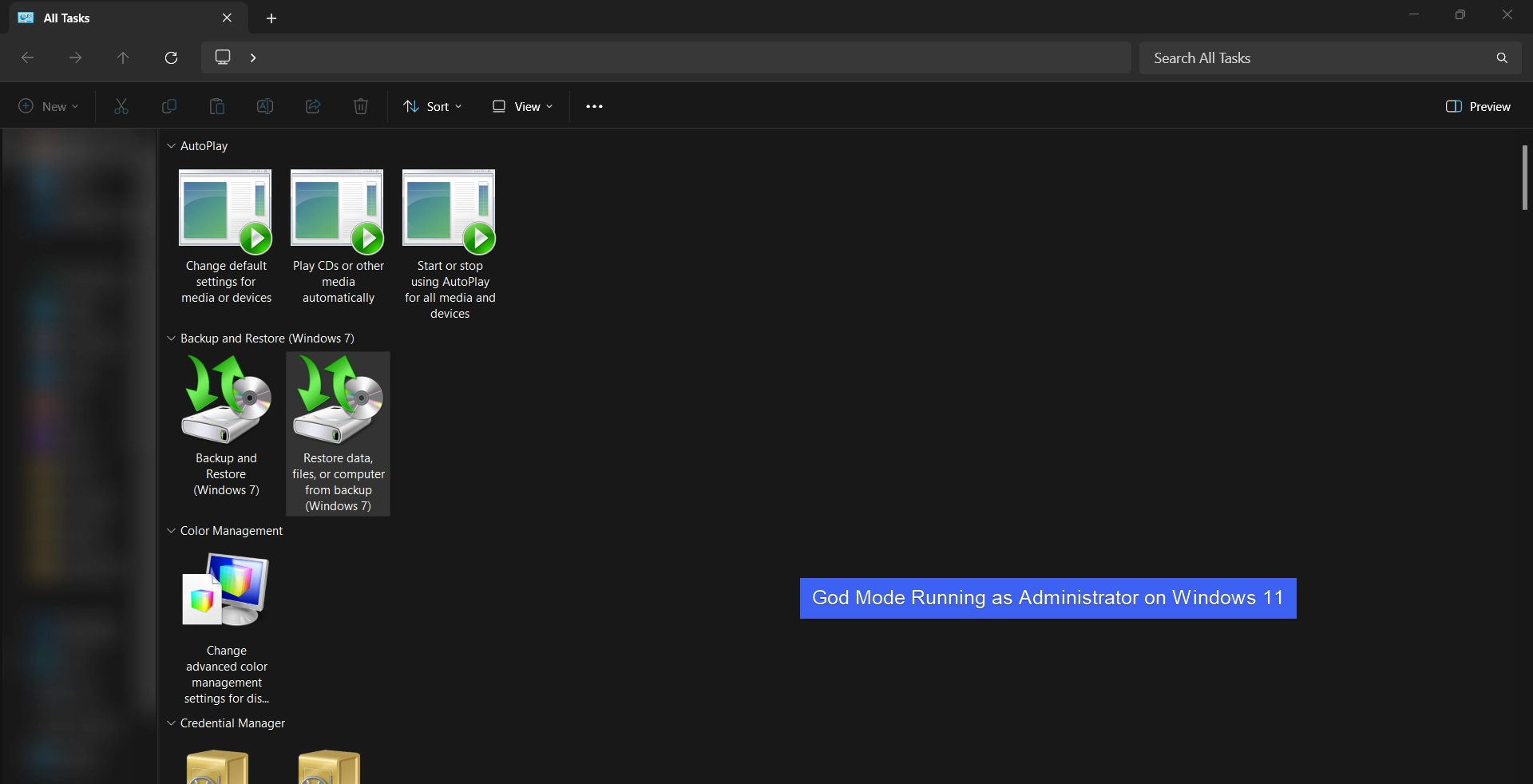Screen dimensions: 1533x784
Task: Click the vertical scrollbar thumb
Action: (1524, 178)
